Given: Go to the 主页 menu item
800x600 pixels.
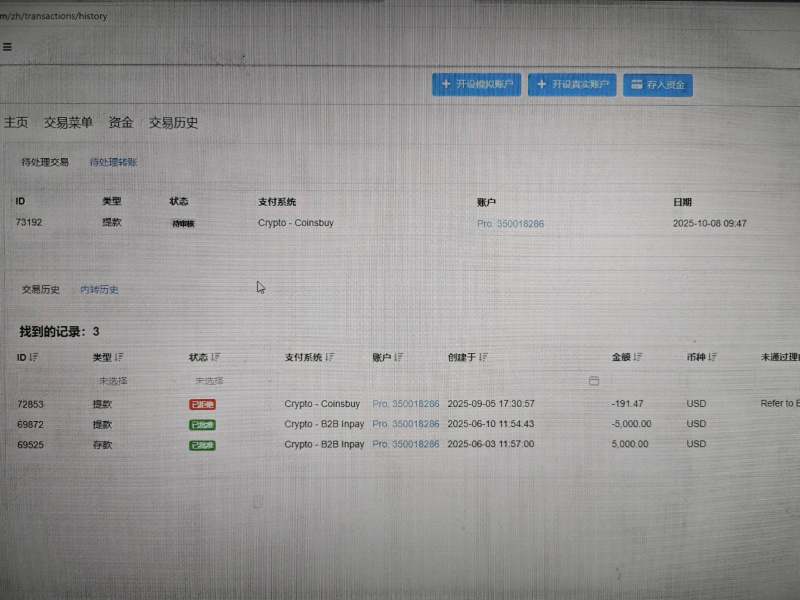Looking at the screenshot, I should (16, 122).
